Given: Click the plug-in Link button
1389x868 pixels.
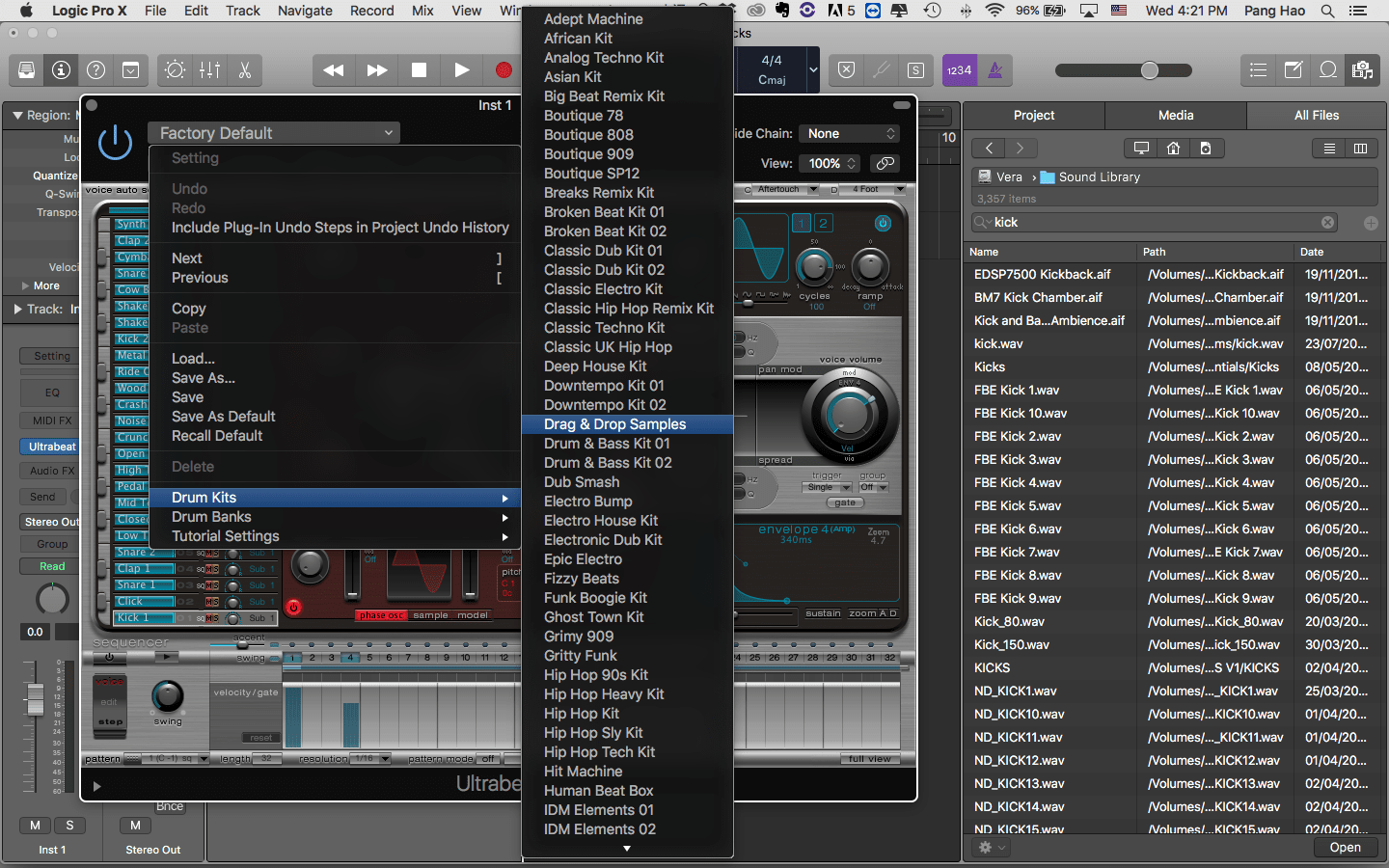Looking at the screenshot, I should tap(885, 163).
